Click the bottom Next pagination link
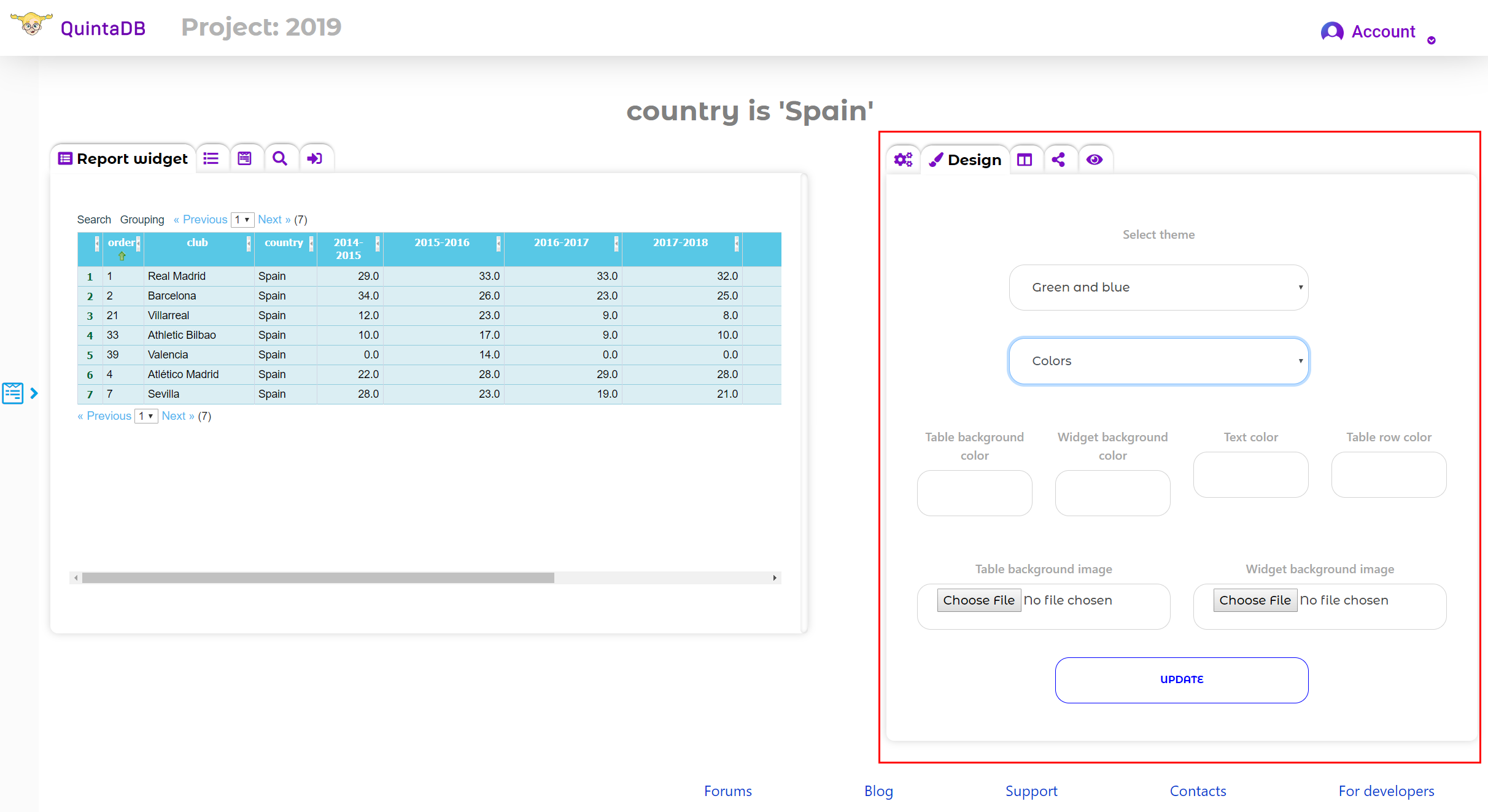 click(178, 416)
